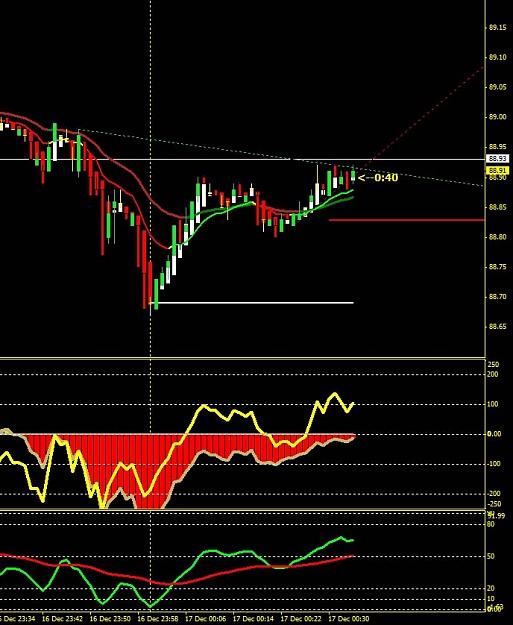Click the 0.00 level of the red histogram panel

(494, 434)
